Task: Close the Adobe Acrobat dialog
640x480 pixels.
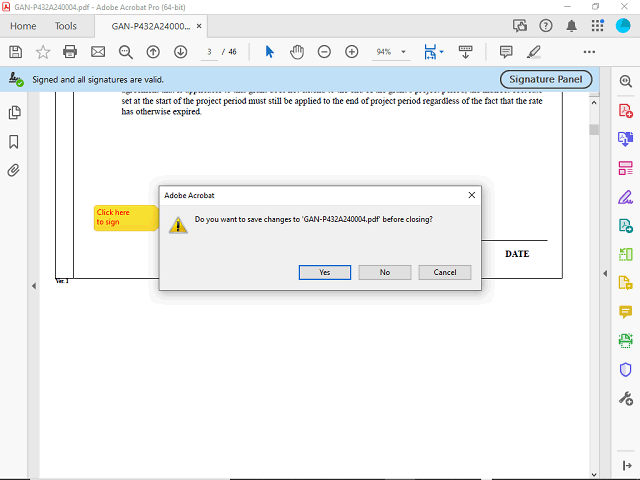Action: coord(471,195)
